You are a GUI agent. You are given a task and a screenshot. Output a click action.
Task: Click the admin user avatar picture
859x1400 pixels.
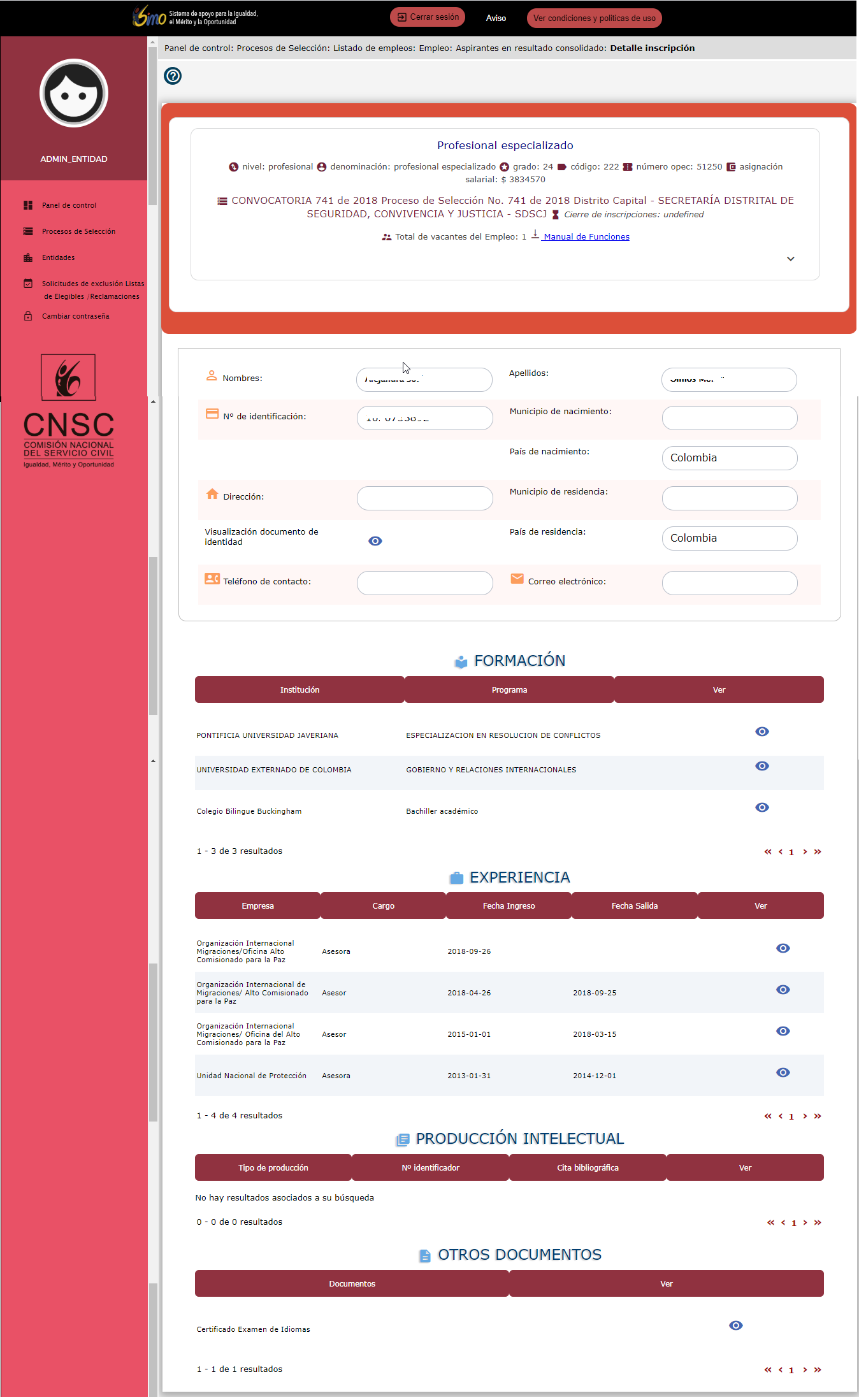click(x=74, y=94)
